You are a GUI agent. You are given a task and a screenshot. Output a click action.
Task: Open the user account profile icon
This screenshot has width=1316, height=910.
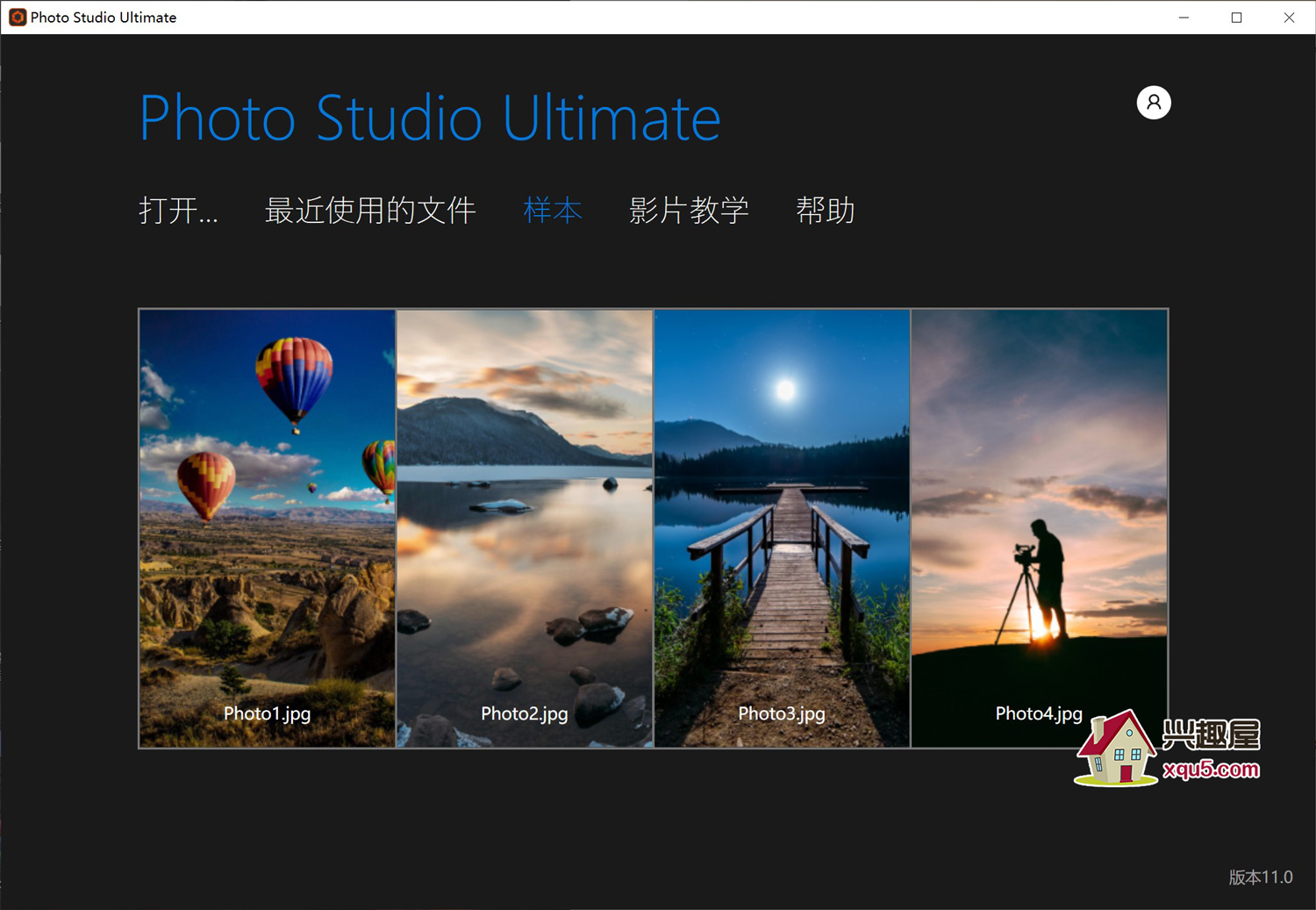pos(1154,103)
